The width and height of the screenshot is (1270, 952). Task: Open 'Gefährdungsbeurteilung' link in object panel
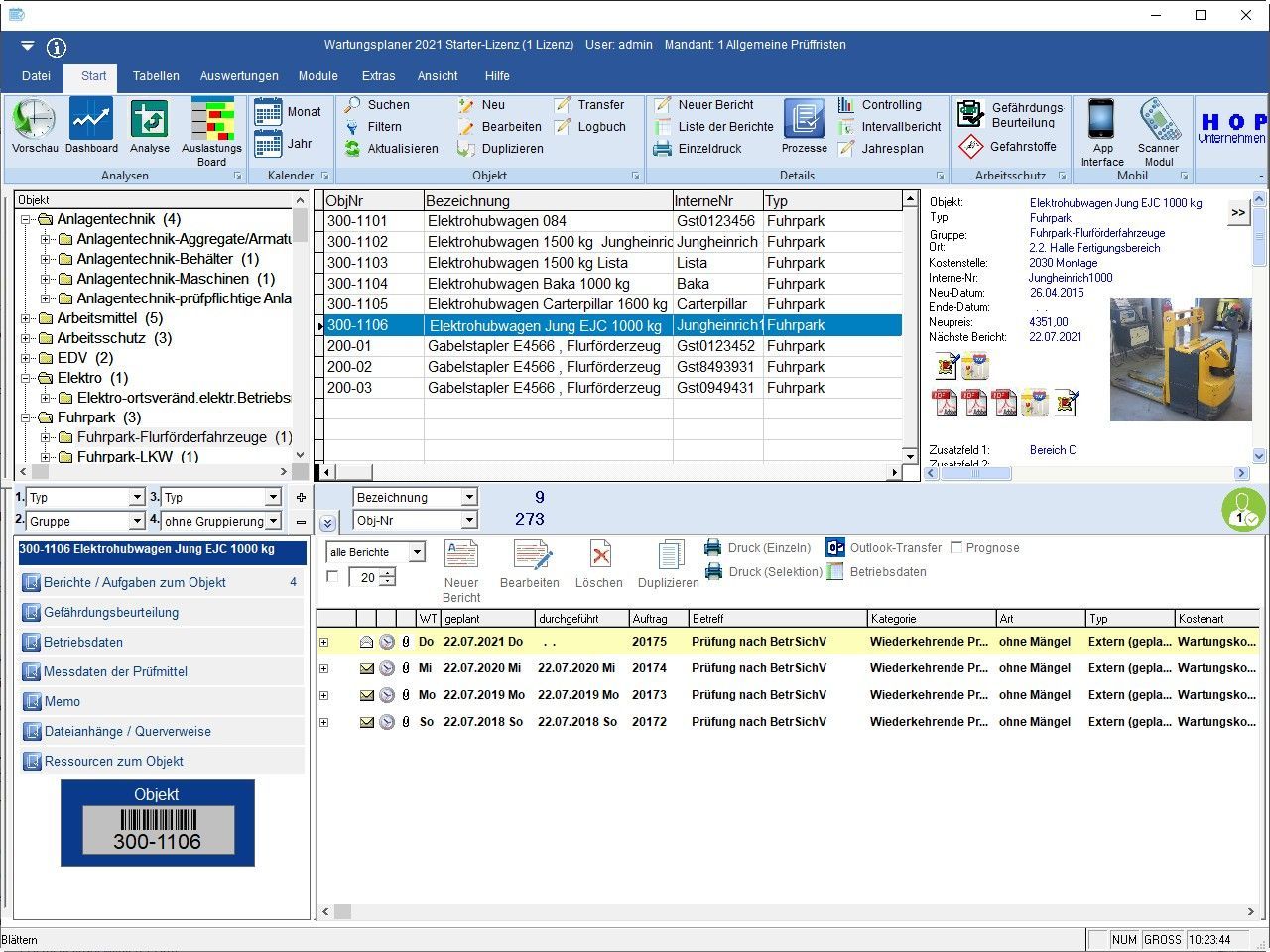click(x=111, y=613)
